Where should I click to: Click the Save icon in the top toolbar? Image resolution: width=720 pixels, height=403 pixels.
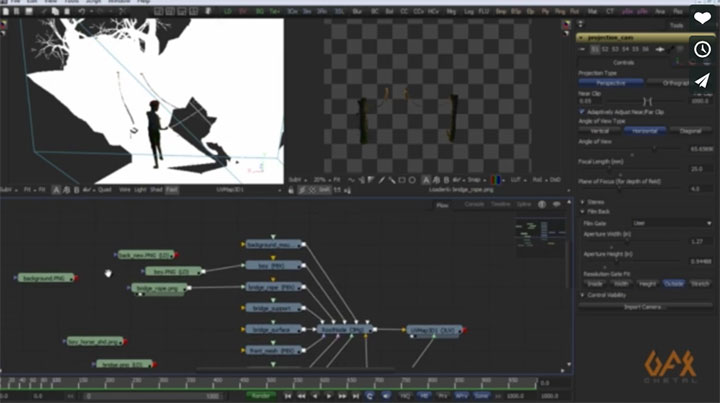[x=28, y=11]
